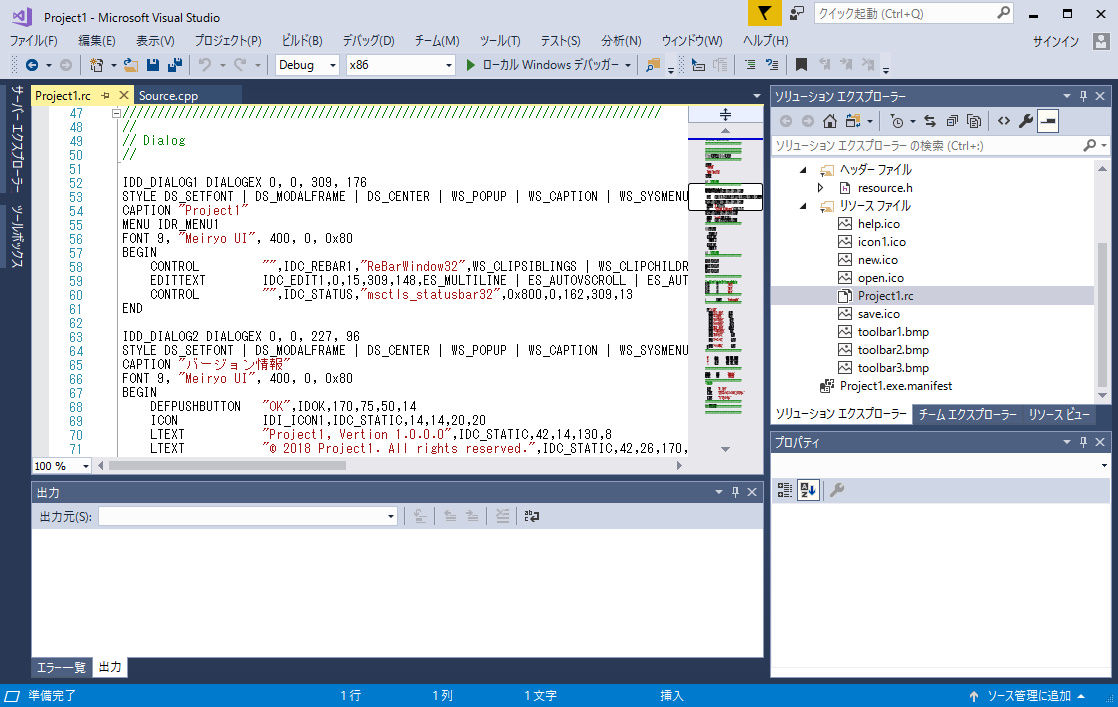Click the bookmark icon in the main toolbar
Viewport: 1118px width, 707px height.
point(801,65)
